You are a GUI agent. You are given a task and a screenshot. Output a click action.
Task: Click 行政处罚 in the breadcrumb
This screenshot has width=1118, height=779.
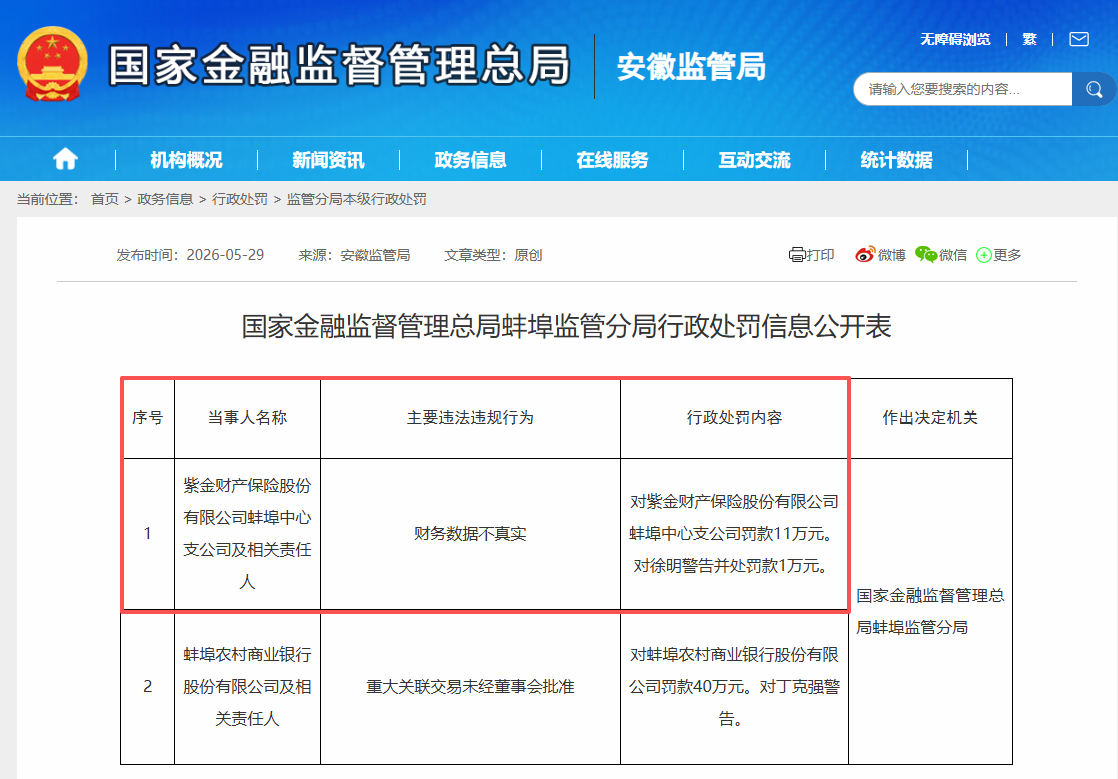click(x=240, y=199)
